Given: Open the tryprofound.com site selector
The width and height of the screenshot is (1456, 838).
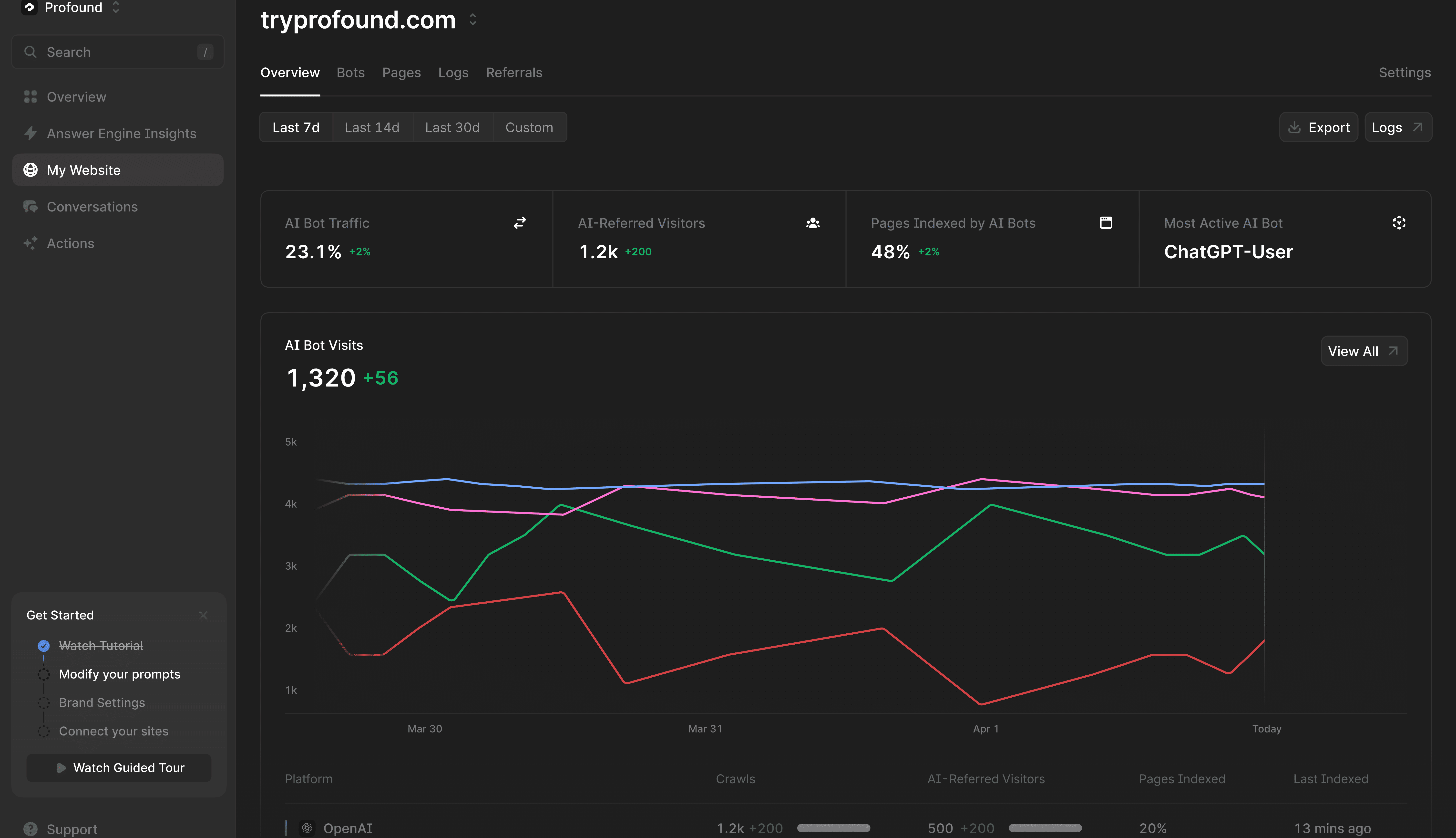Looking at the screenshot, I should click(x=473, y=20).
